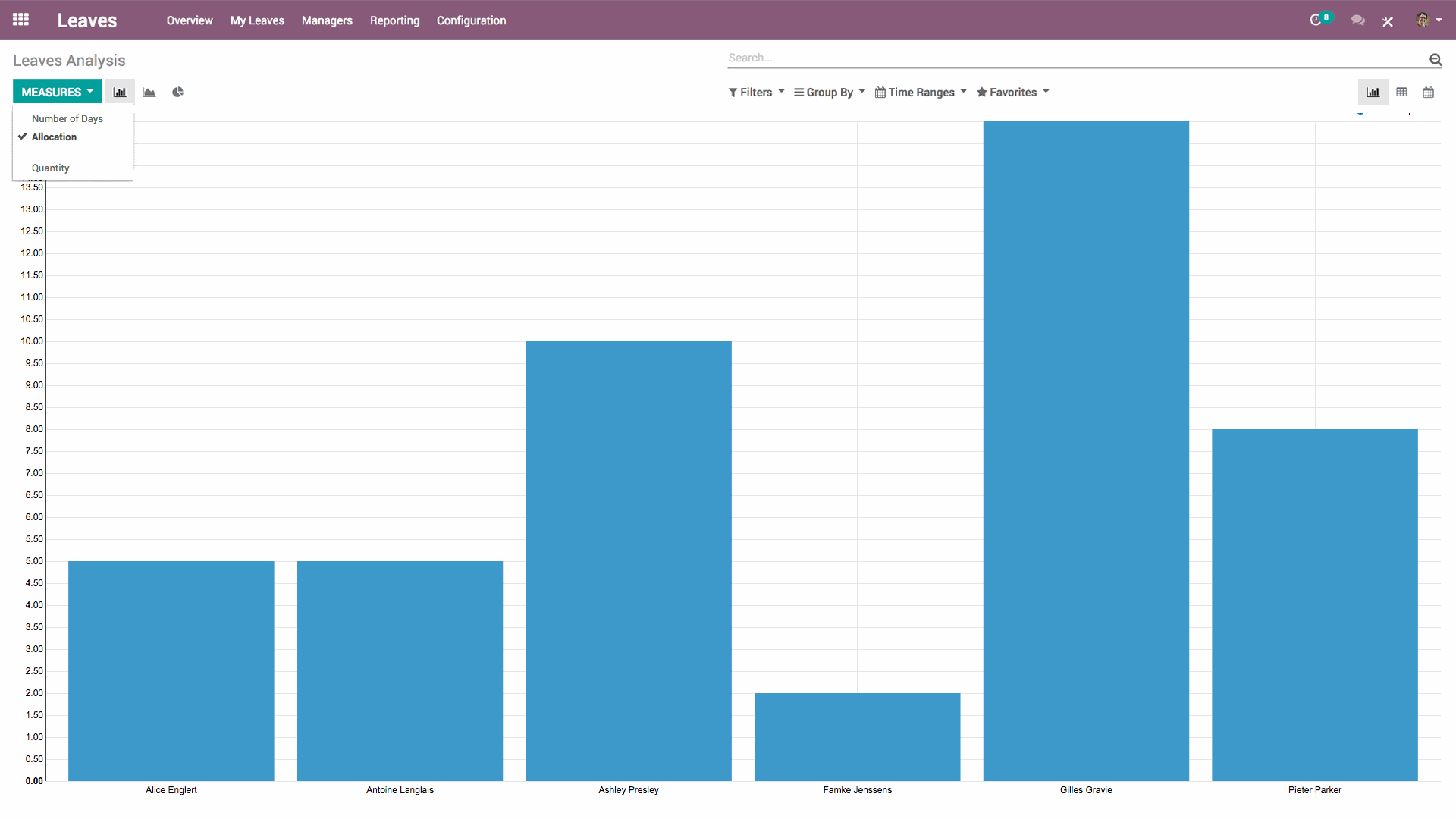1456x819 pixels.
Task: Open the conversations panel
Action: click(x=1357, y=20)
